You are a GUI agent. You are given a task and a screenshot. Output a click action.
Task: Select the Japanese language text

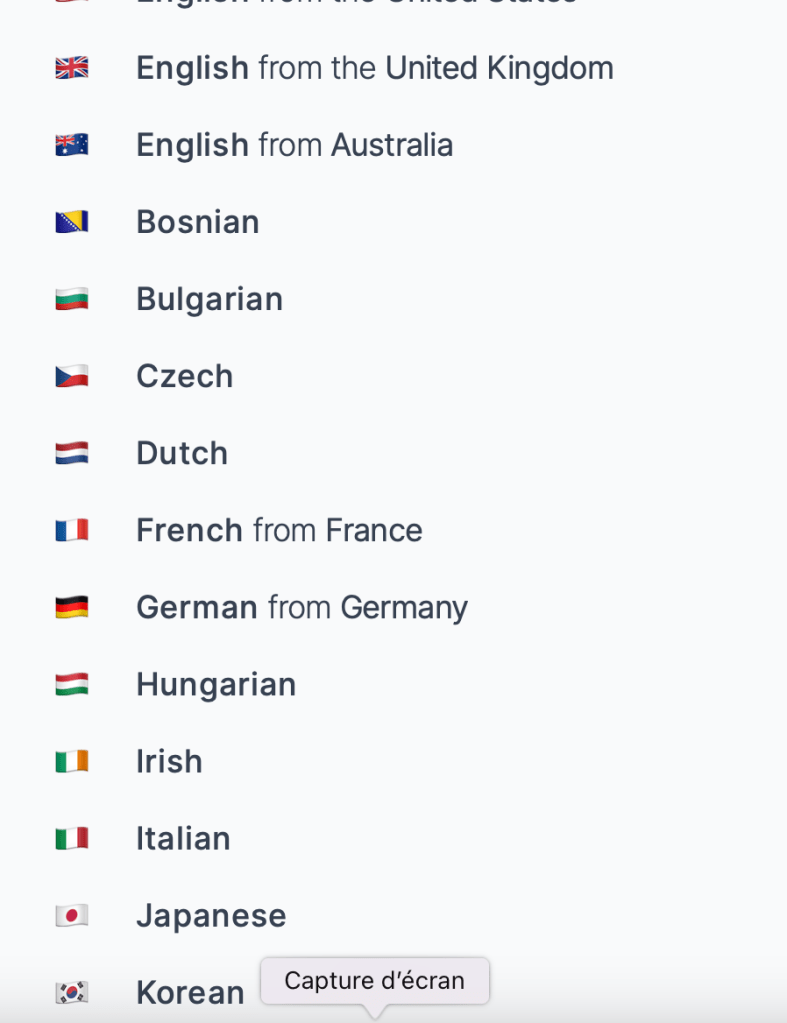click(211, 915)
